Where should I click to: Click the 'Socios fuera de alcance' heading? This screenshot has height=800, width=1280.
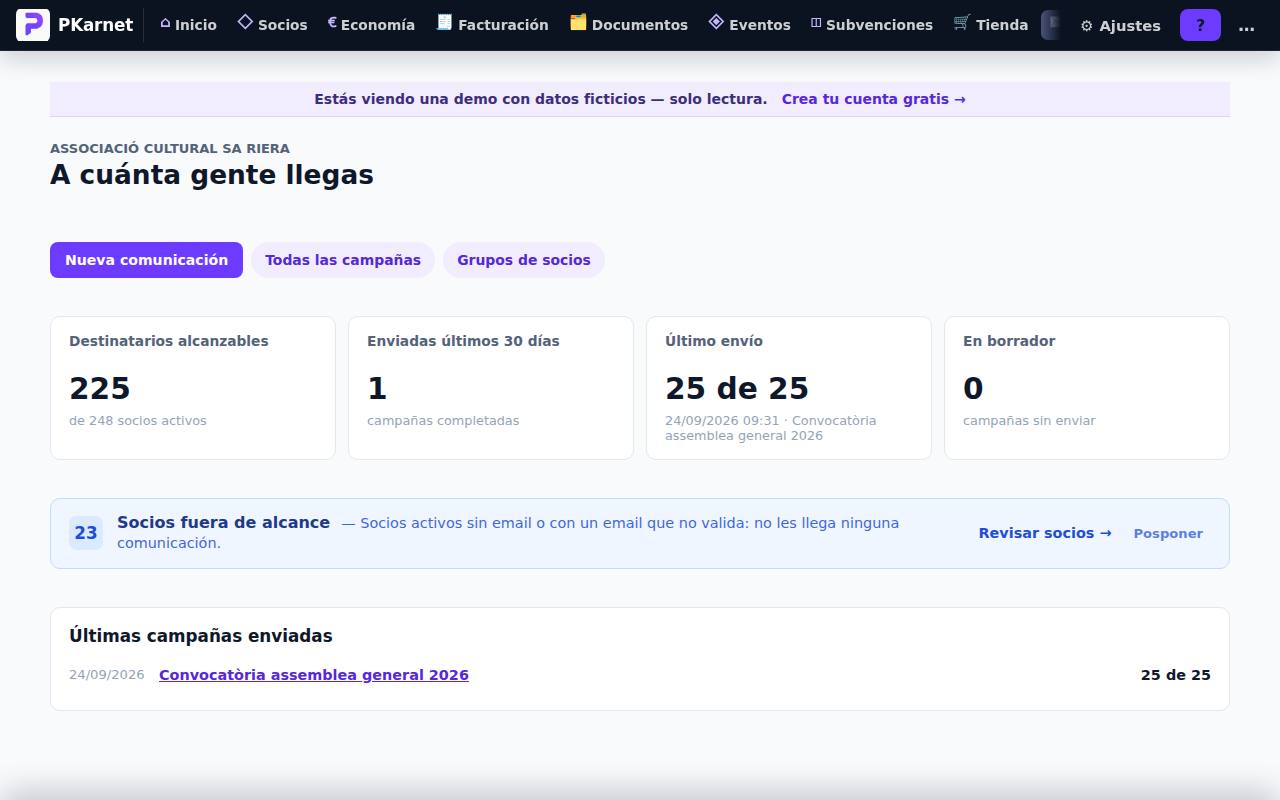tap(223, 522)
